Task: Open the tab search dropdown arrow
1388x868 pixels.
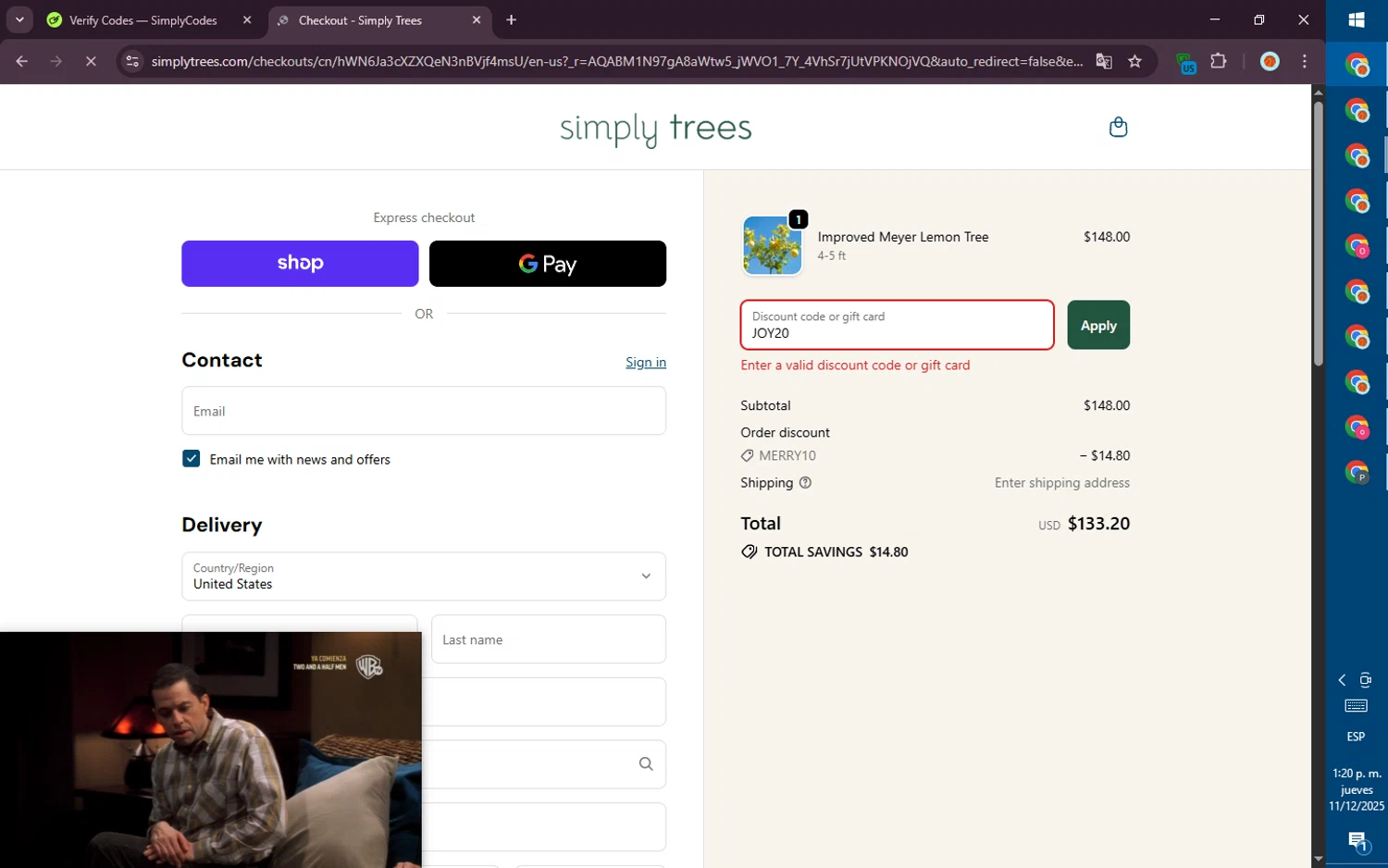Action: 19,20
